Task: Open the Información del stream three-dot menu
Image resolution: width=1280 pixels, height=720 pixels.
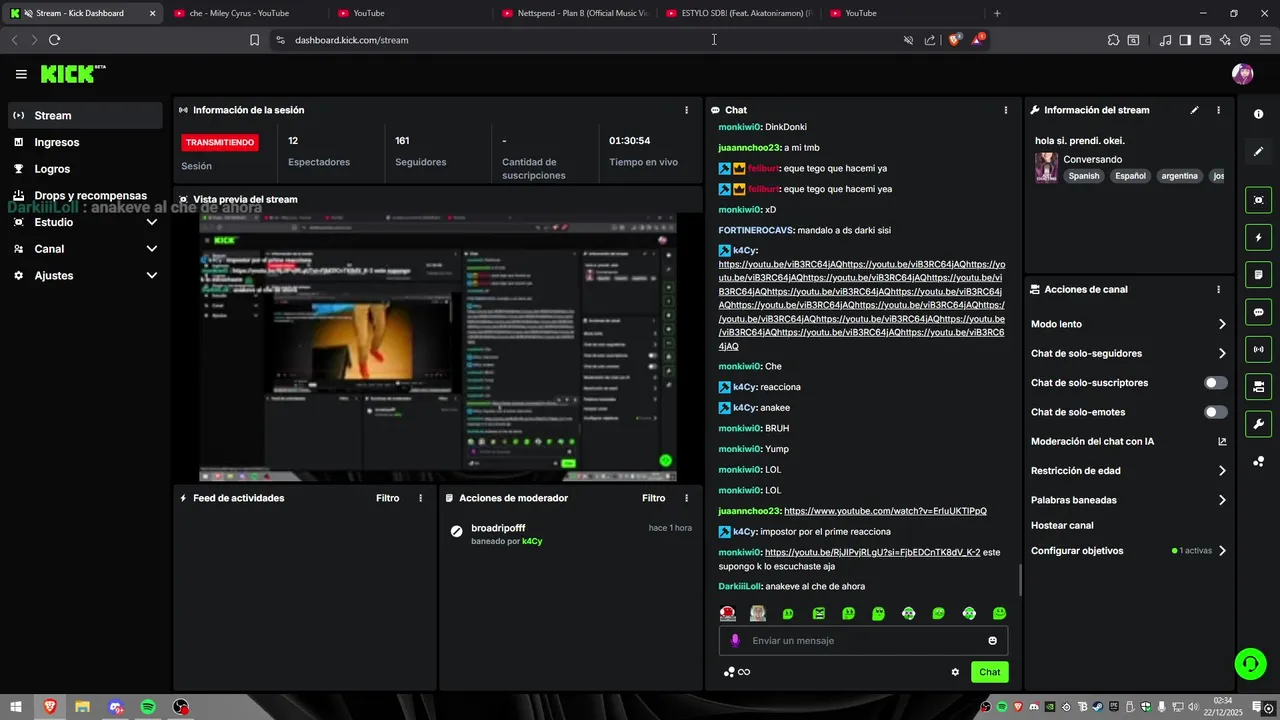Action: 1218,110
